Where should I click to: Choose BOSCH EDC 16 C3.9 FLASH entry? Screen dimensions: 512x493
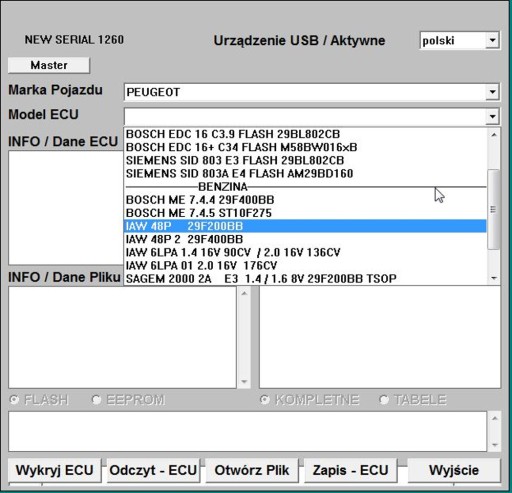(x=305, y=134)
